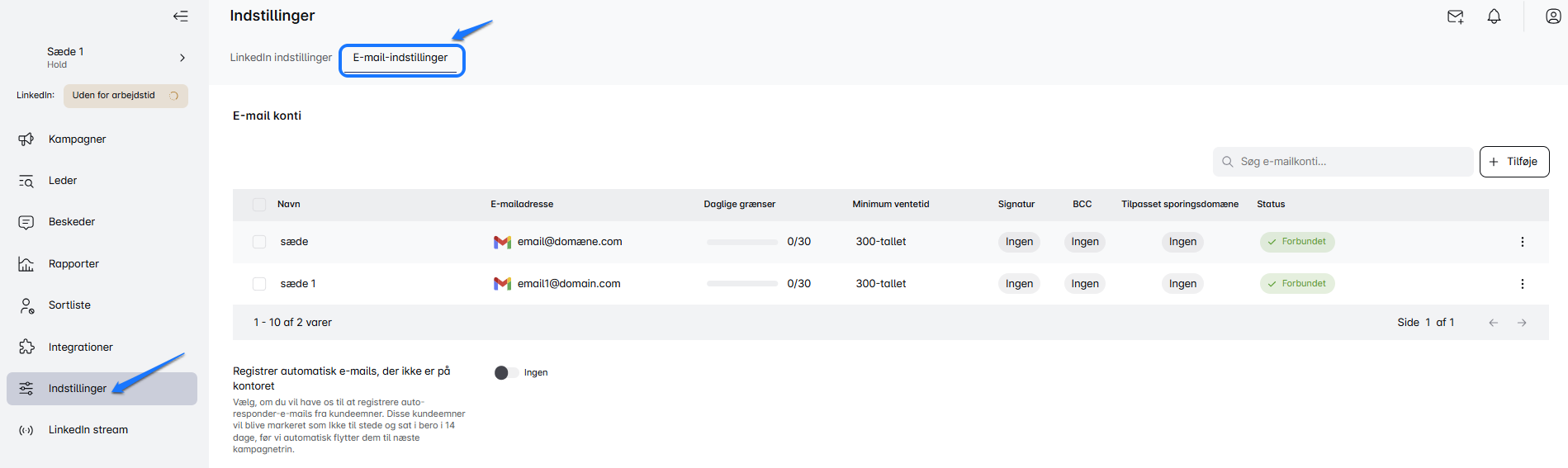The height and width of the screenshot is (468, 1568).
Task: Open Rapporter chart icon in sidebar
Action: (26, 264)
